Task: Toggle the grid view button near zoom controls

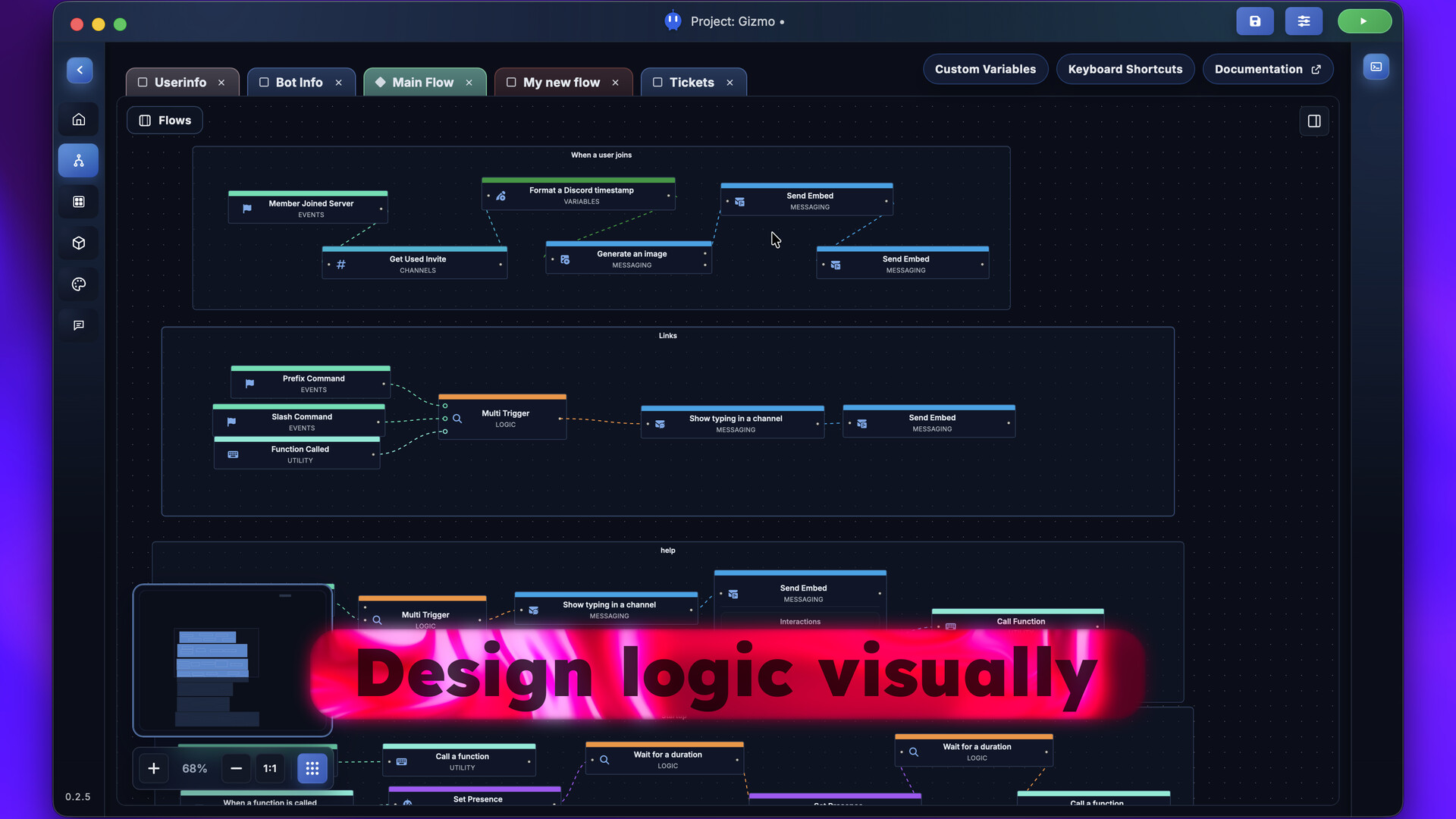Action: [x=312, y=768]
